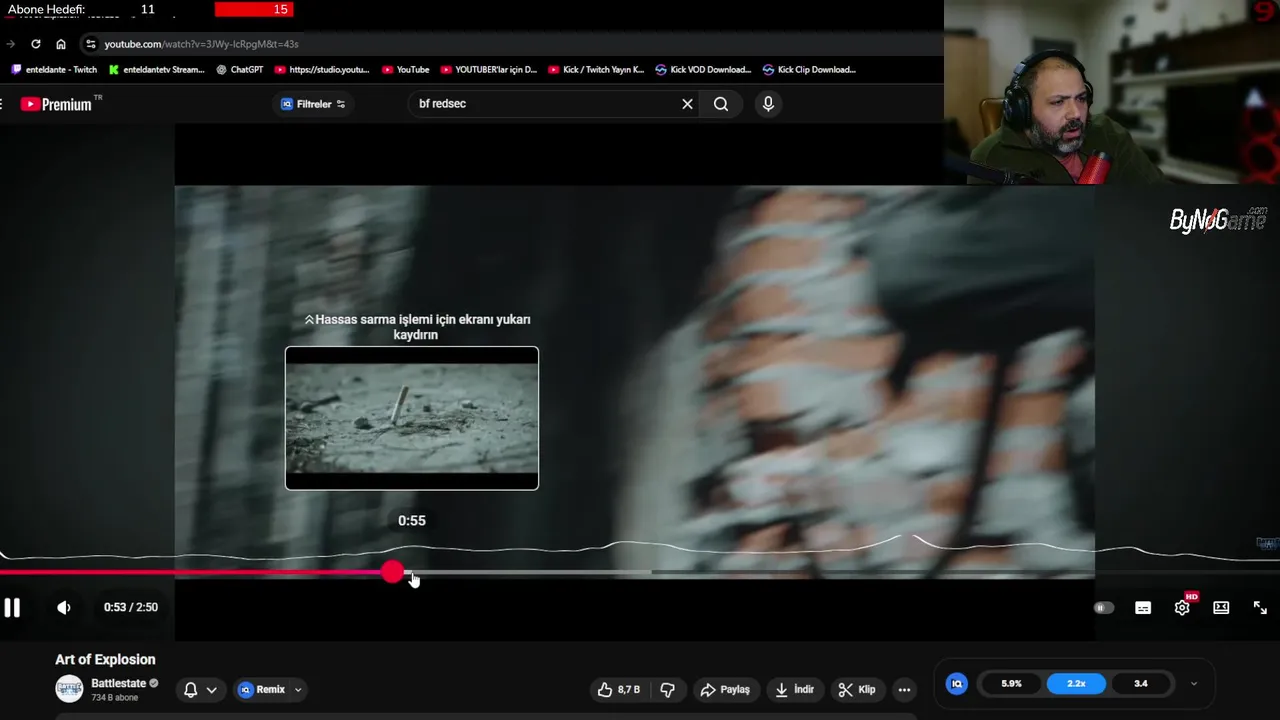Open the Battlestate channel avatar
The height and width of the screenshot is (720, 1280).
[69, 689]
